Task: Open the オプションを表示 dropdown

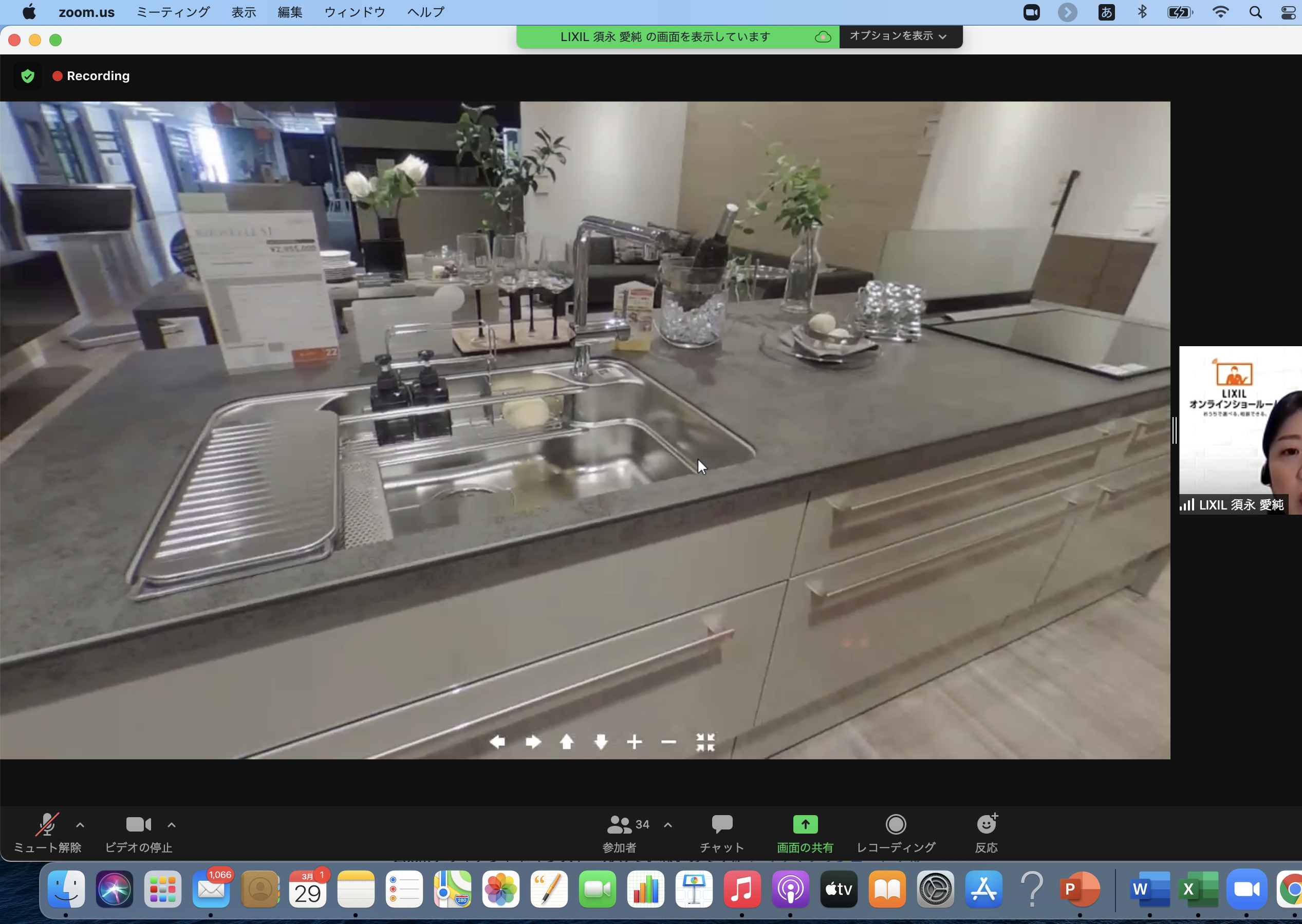Action: [899, 36]
